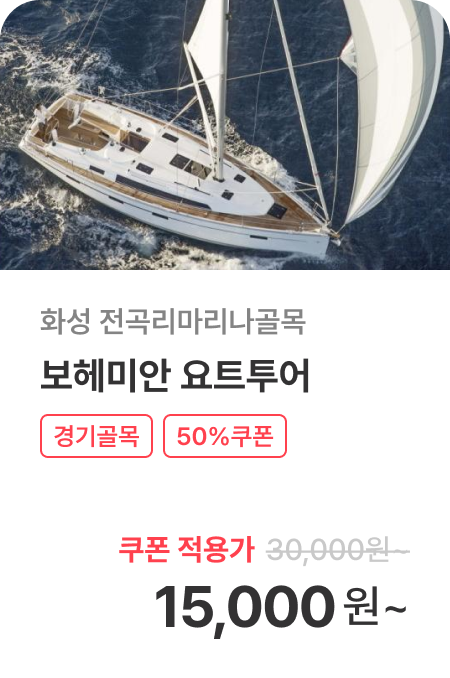
Task: Click the 화성 전곡리마리나골목 location text
Action: click(173, 321)
